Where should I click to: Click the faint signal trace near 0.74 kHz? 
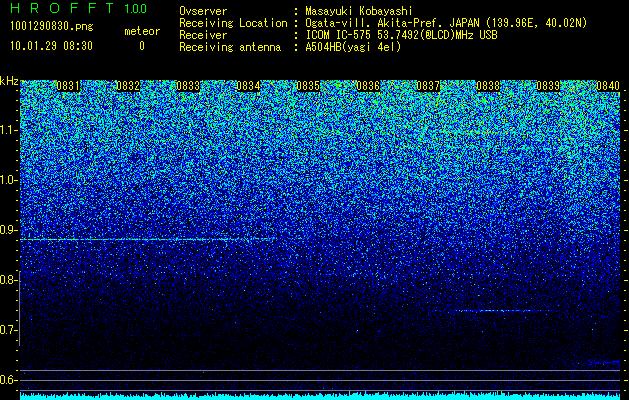pyautogui.click(x=495, y=311)
